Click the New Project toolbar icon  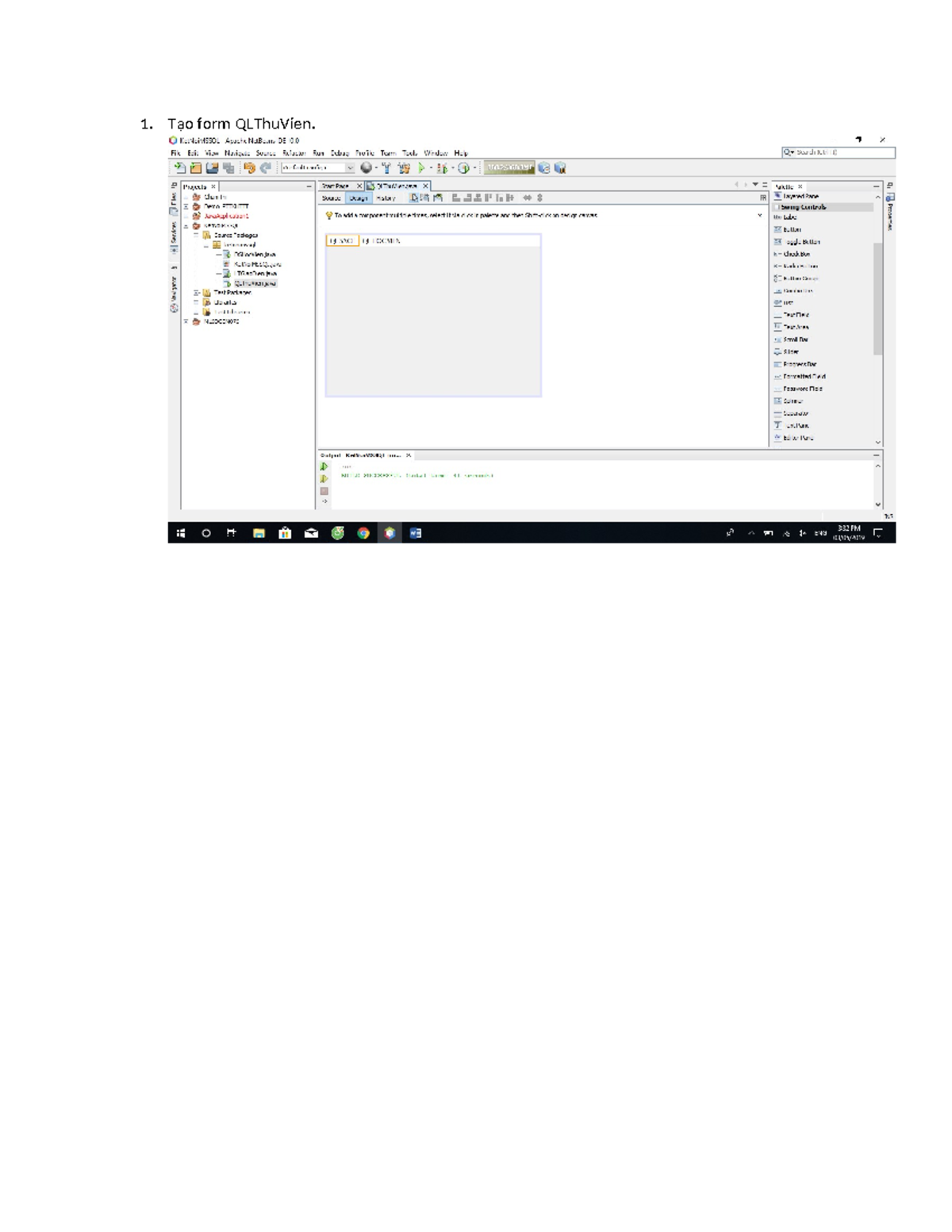point(196,168)
